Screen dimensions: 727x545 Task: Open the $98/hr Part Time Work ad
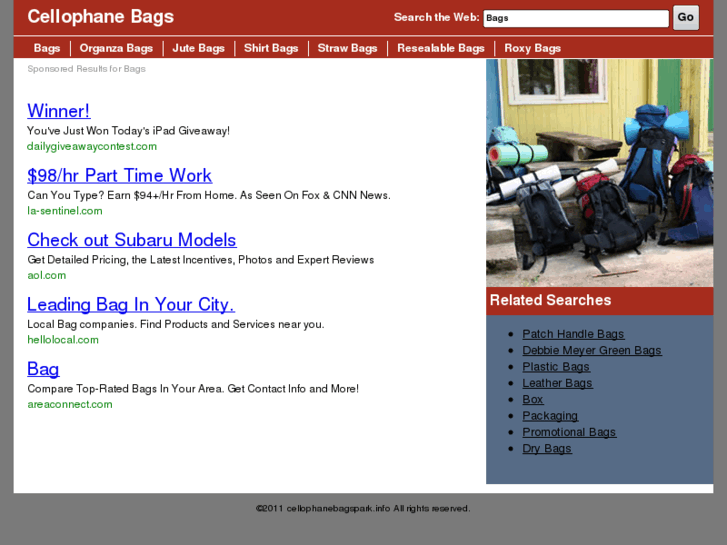coord(120,175)
